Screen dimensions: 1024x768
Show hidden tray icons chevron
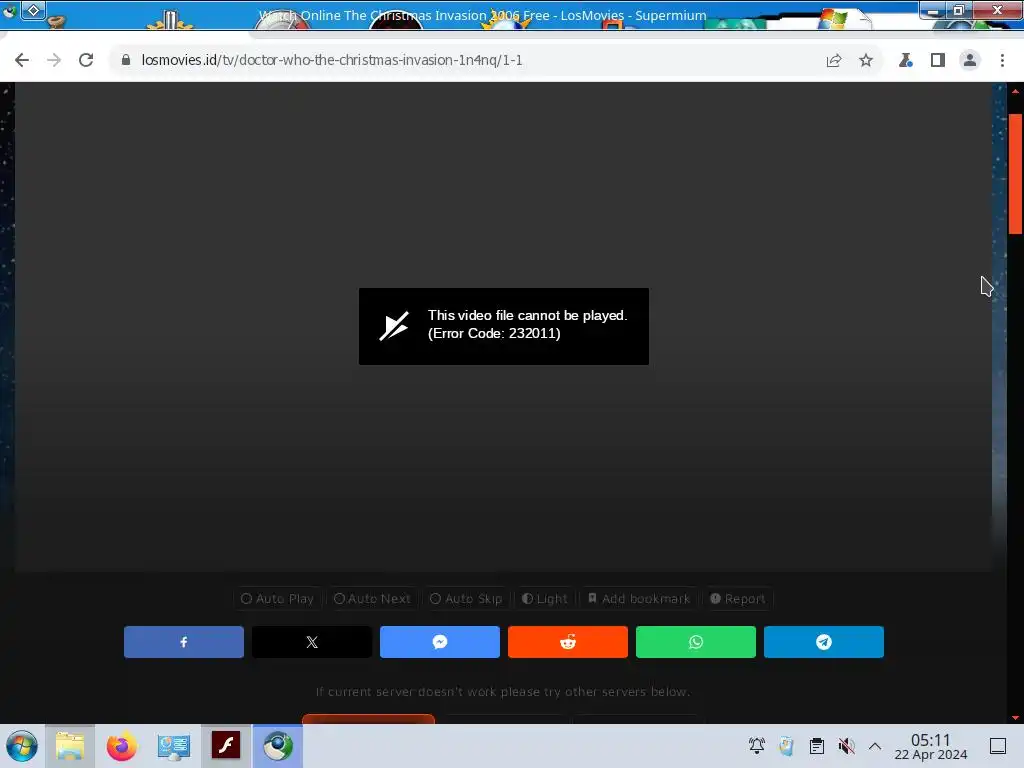click(x=875, y=746)
